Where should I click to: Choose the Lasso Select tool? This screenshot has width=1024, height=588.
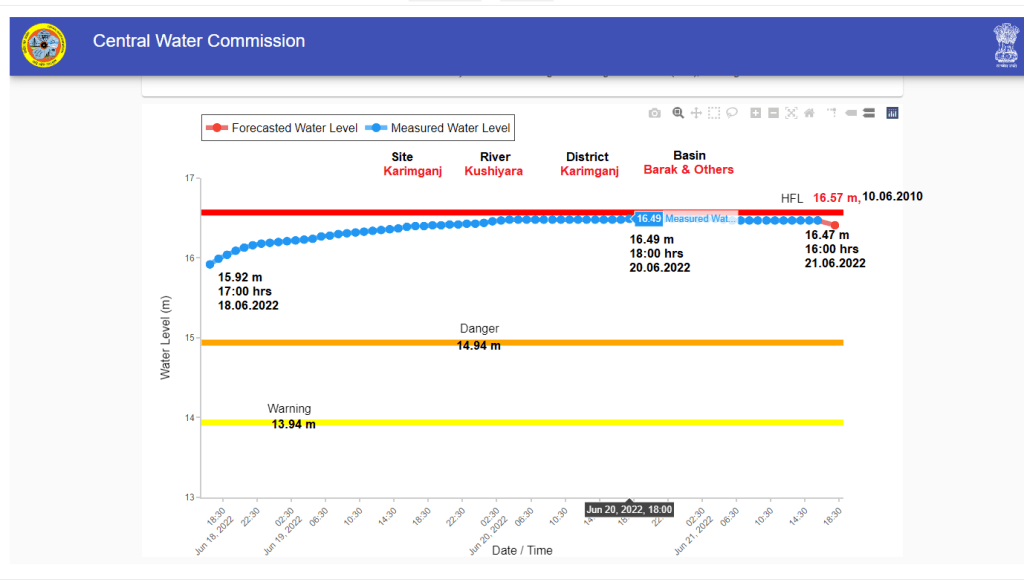point(732,113)
